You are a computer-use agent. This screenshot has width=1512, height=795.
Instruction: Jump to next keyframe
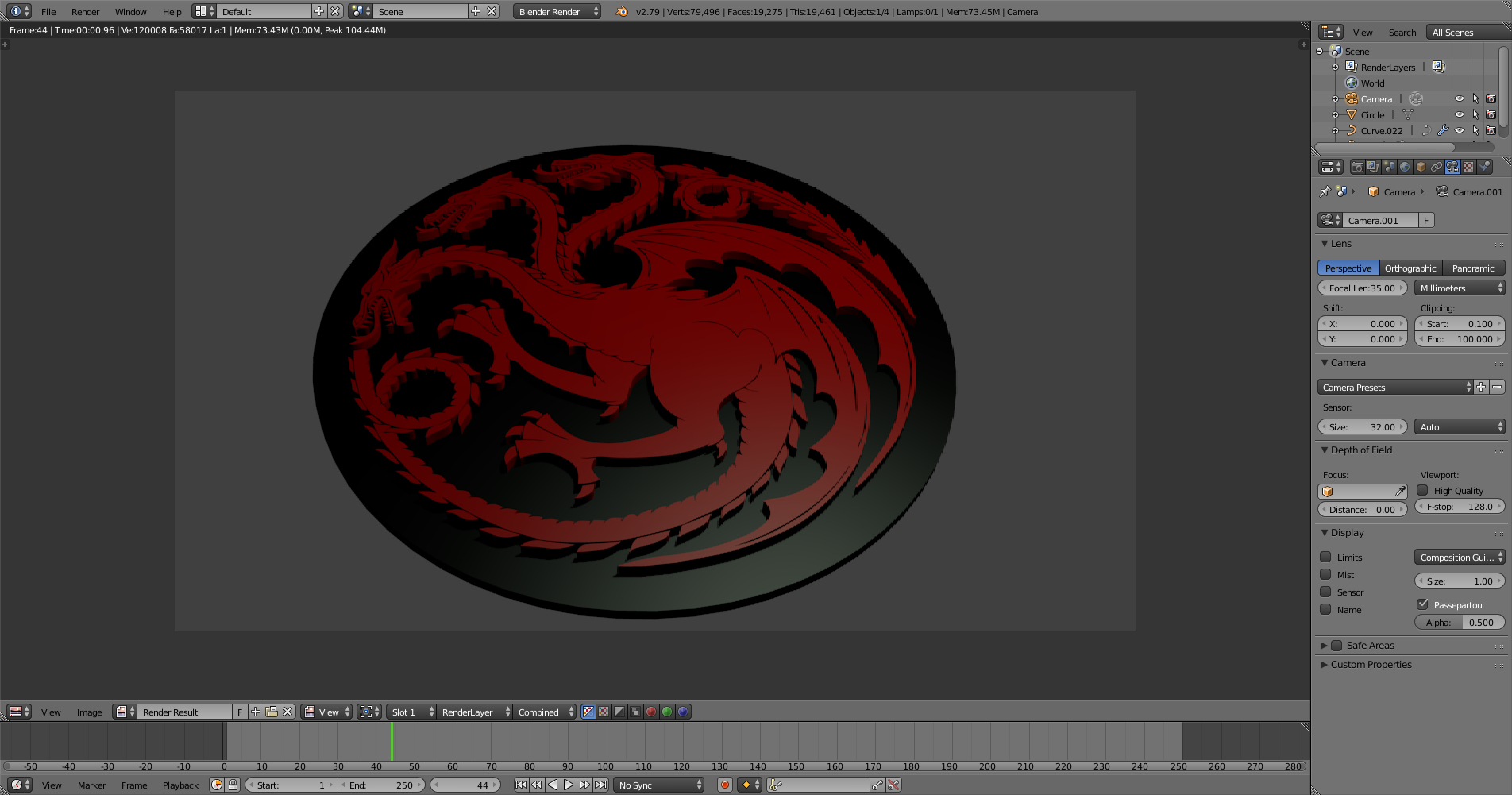584,785
